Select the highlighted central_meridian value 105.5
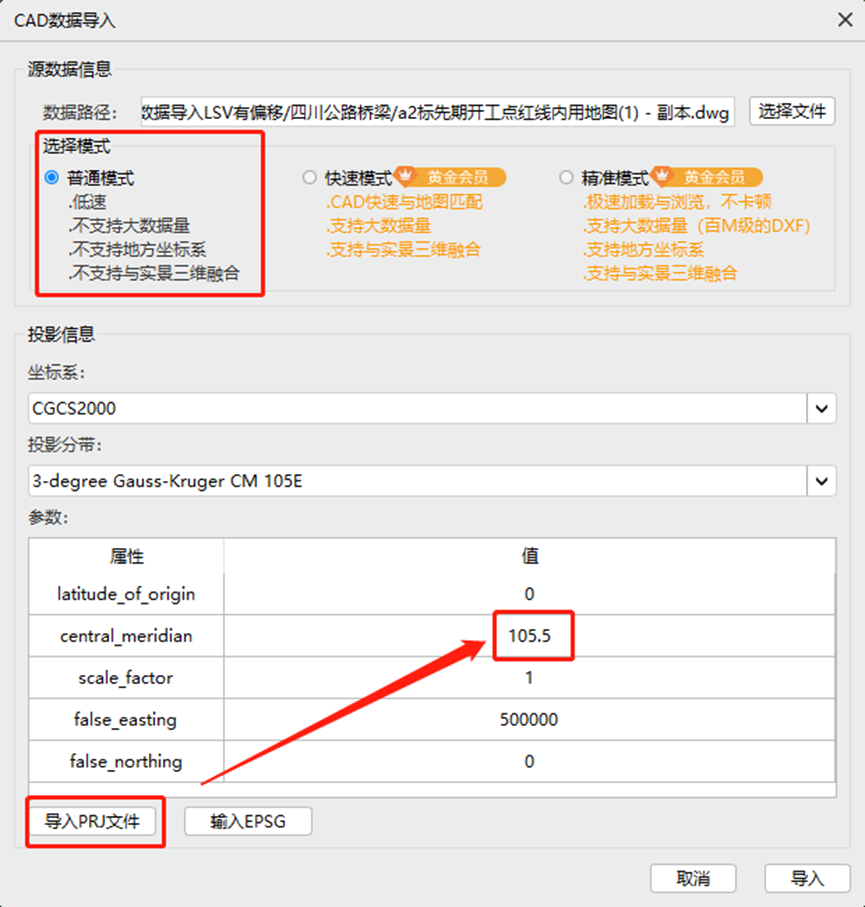The width and height of the screenshot is (865, 907). [x=533, y=636]
